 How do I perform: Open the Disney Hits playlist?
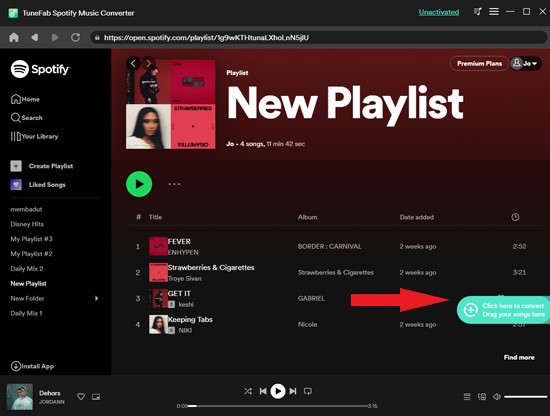click(27, 224)
